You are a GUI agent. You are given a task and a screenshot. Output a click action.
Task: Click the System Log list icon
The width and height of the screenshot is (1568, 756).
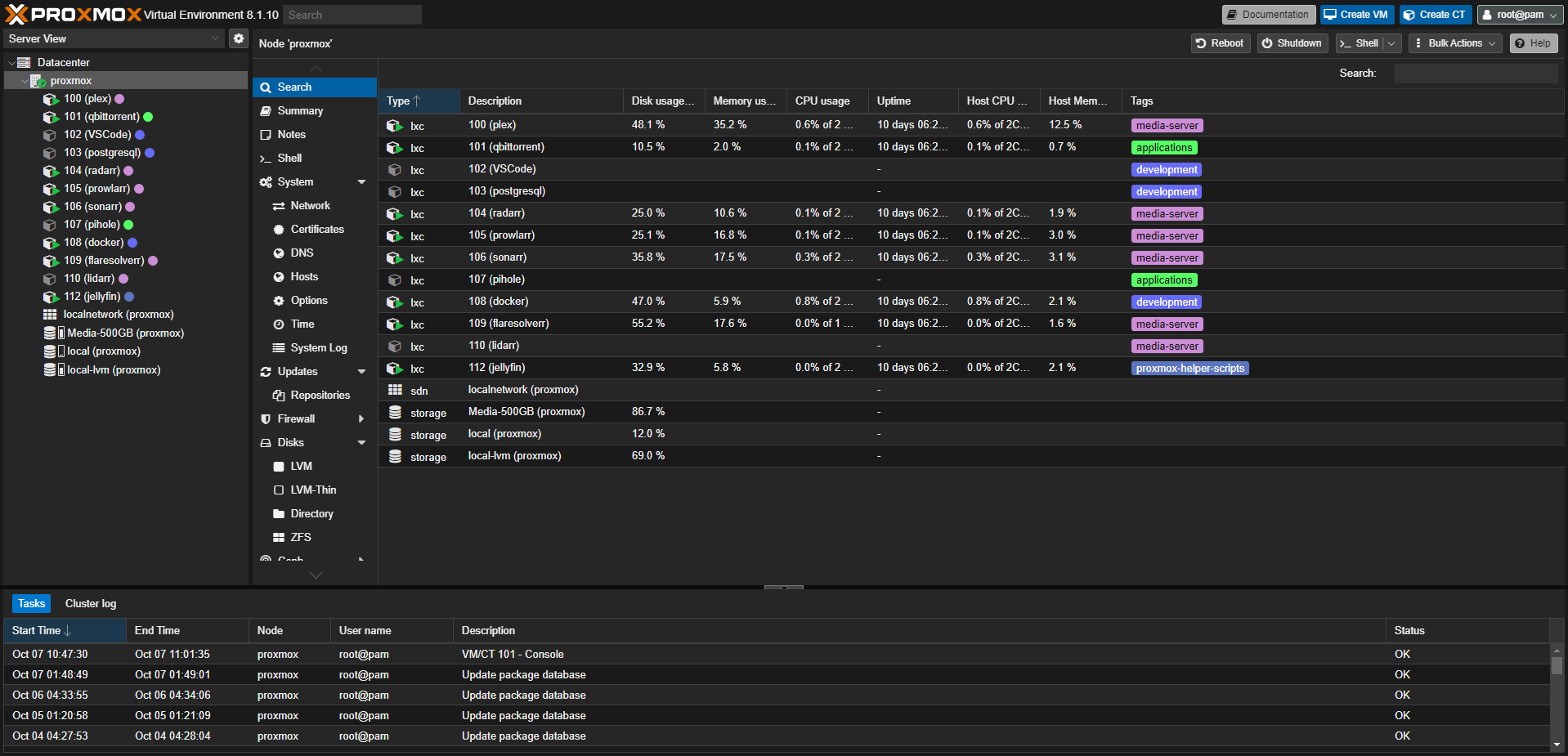[279, 348]
